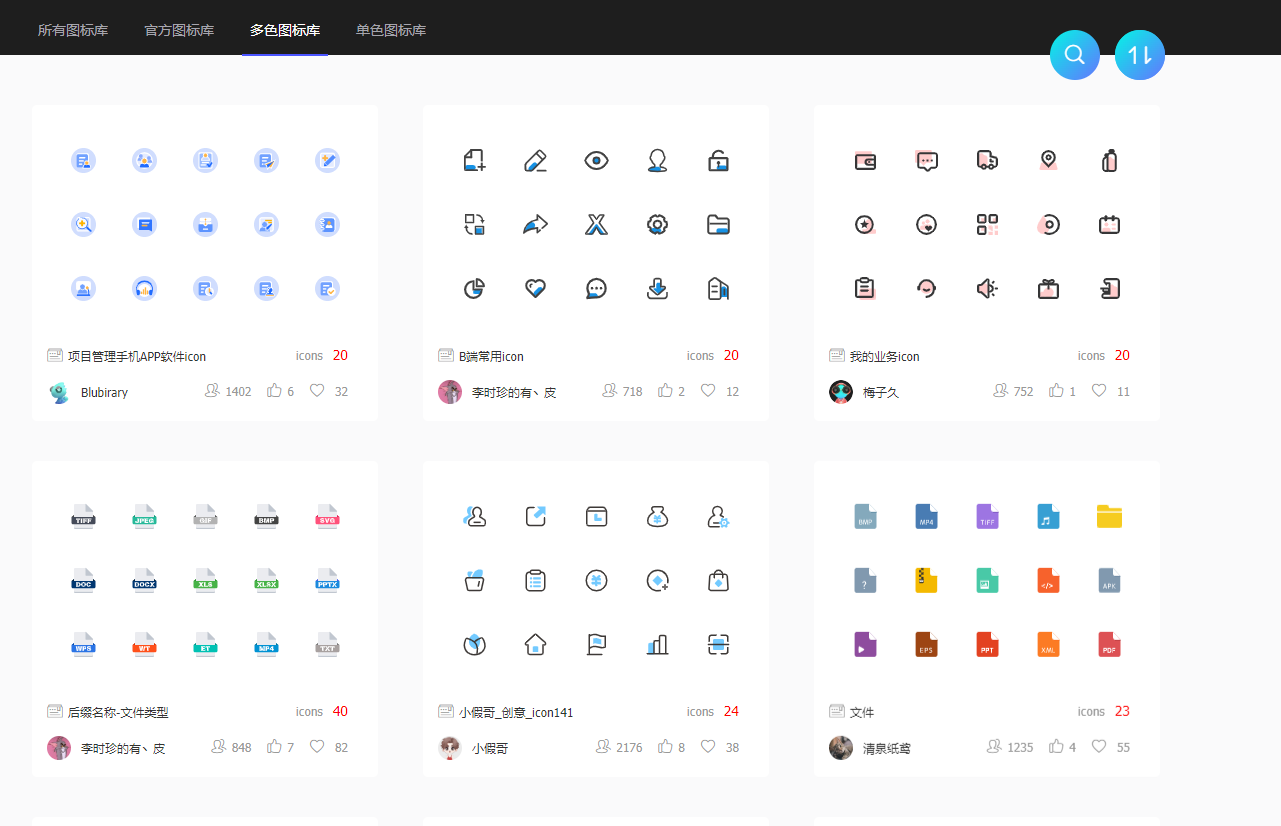Screen dimensions: 1281x826
Task: Click music file icon in 文件 card
Action: [1048, 516]
